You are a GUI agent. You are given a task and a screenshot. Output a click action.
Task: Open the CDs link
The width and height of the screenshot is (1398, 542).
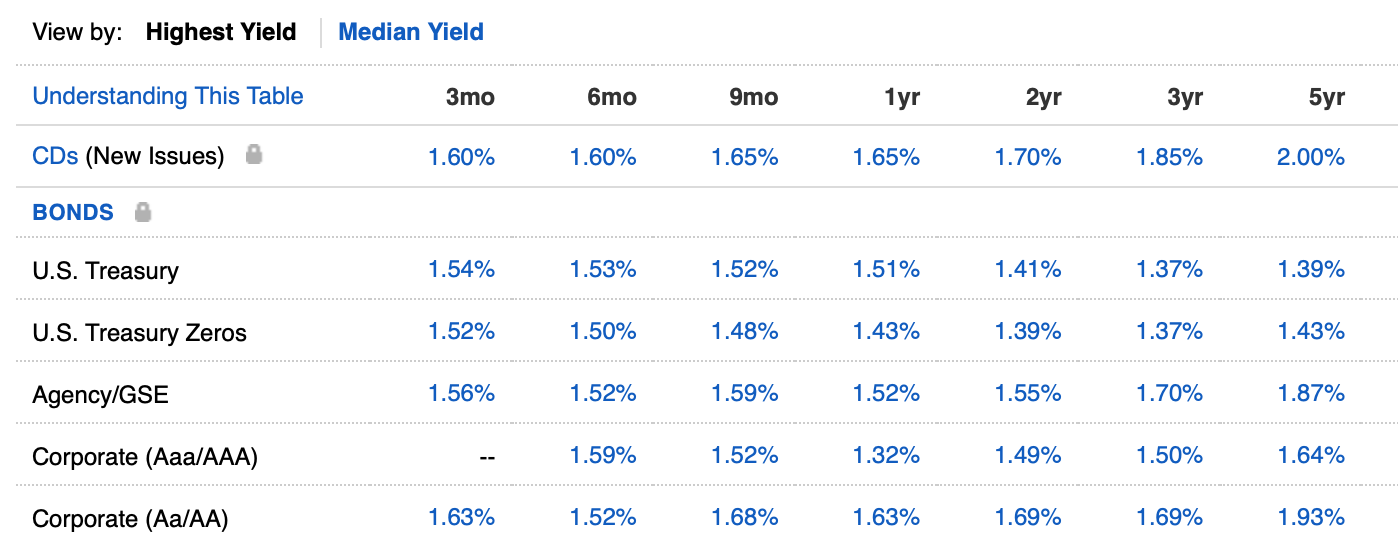click(55, 156)
